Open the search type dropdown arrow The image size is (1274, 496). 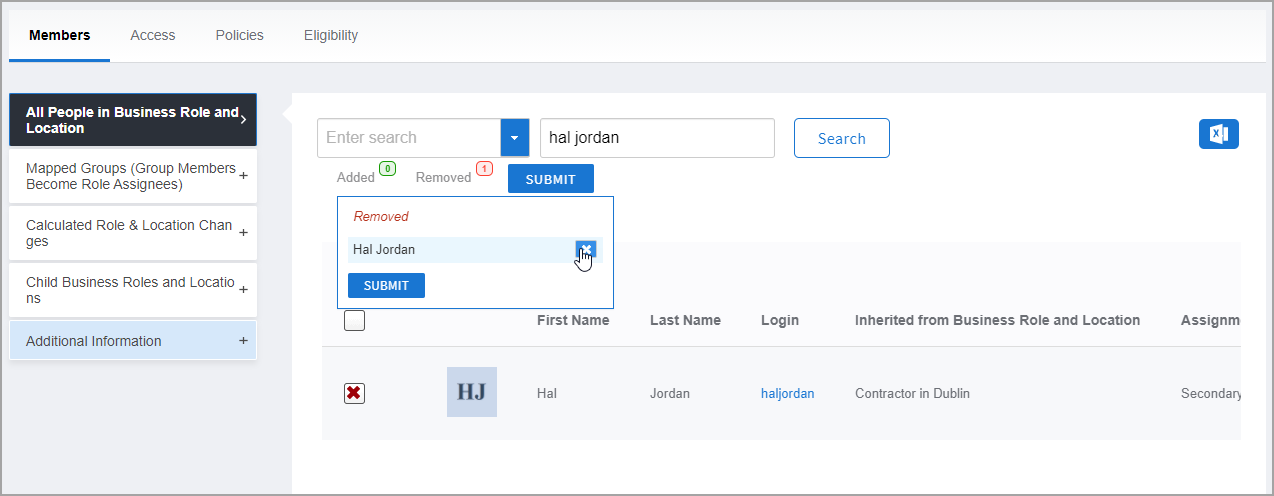pyautogui.click(x=515, y=138)
